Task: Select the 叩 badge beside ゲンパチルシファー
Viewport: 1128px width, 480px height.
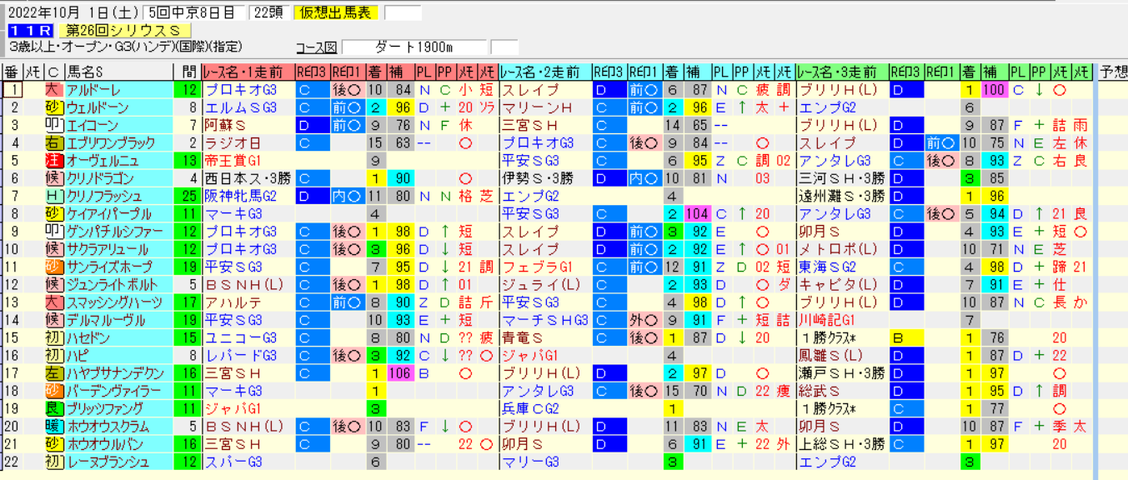Action: tap(53, 232)
